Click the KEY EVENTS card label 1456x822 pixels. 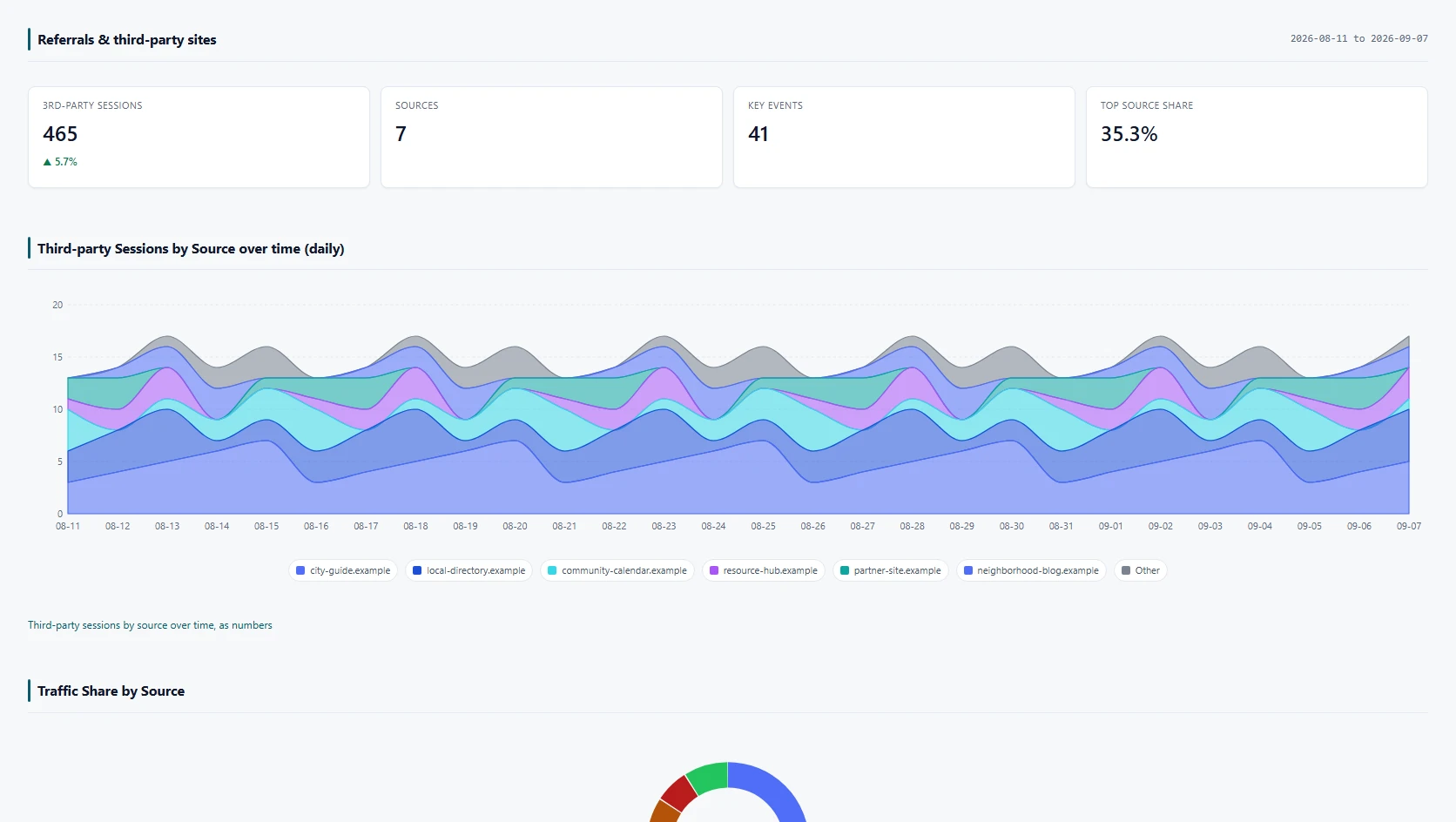[775, 105]
